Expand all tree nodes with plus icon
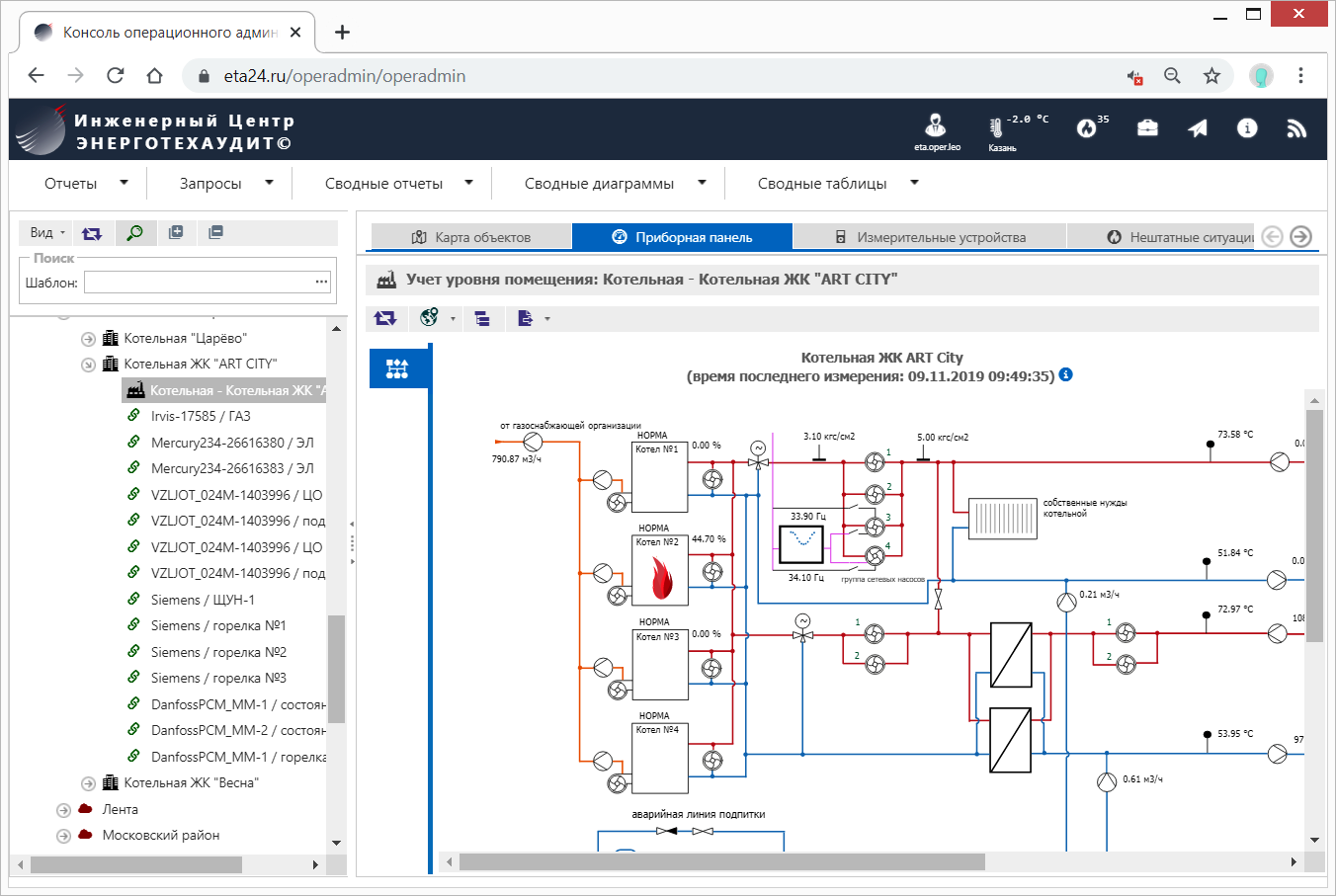This screenshot has height=896, width=1336. pos(176,232)
